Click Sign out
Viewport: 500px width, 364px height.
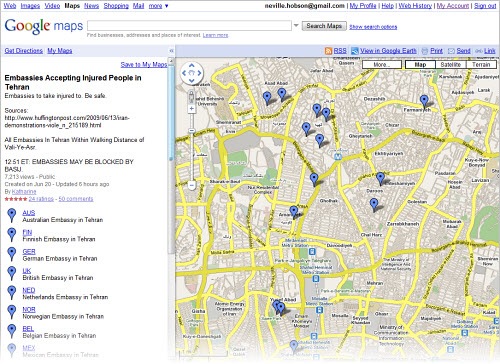[485, 6]
